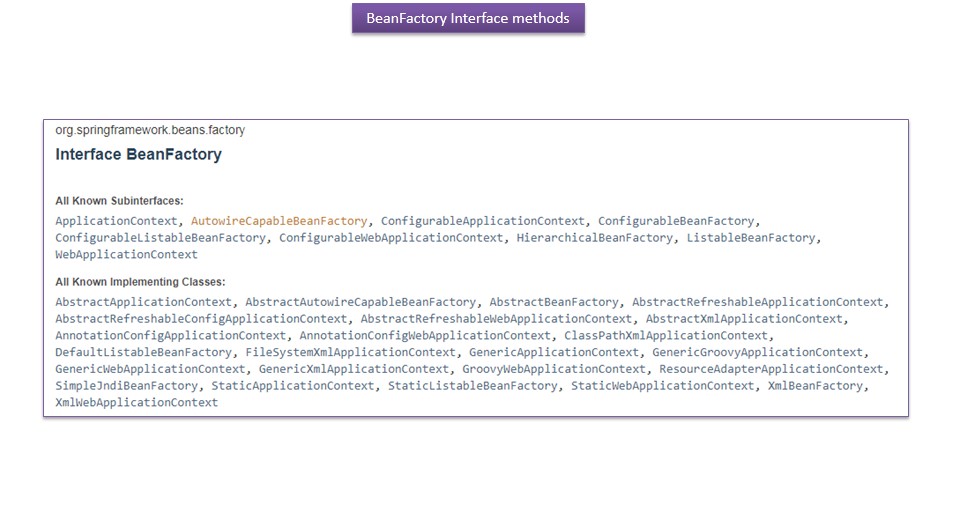This screenshot has width=960, height=528.
Task: Open the GenericGroovyApplicationContext link
Action: 757,352
